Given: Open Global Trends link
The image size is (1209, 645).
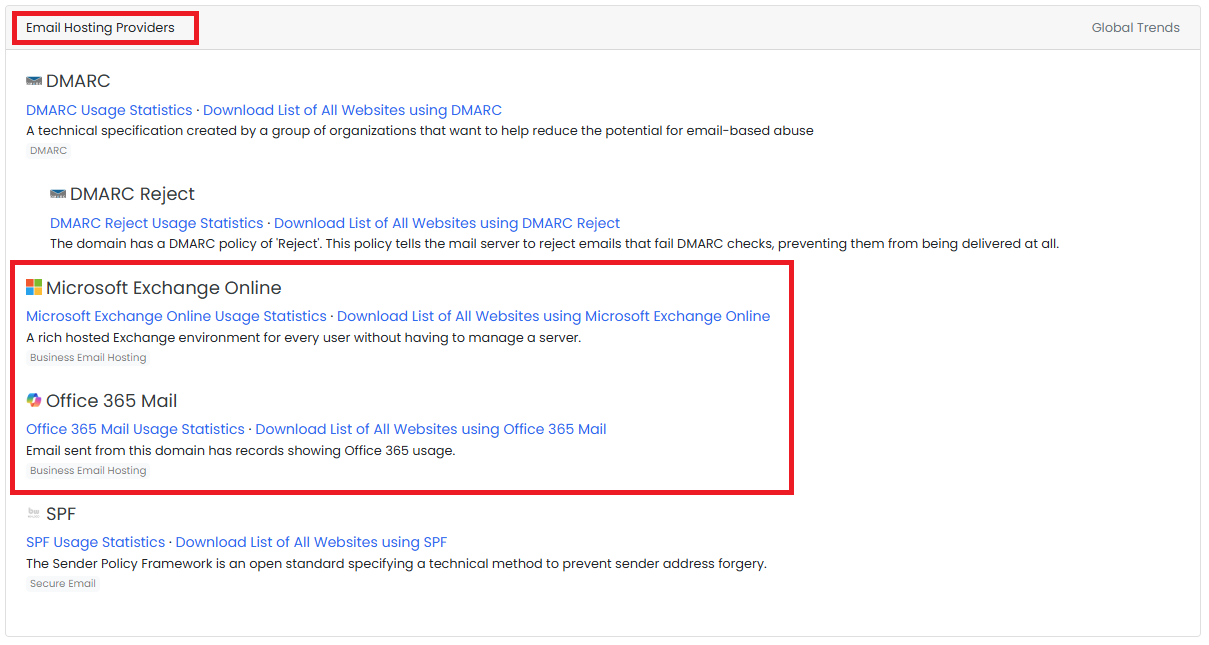Looking at the screenshot, I should 1135,28.
